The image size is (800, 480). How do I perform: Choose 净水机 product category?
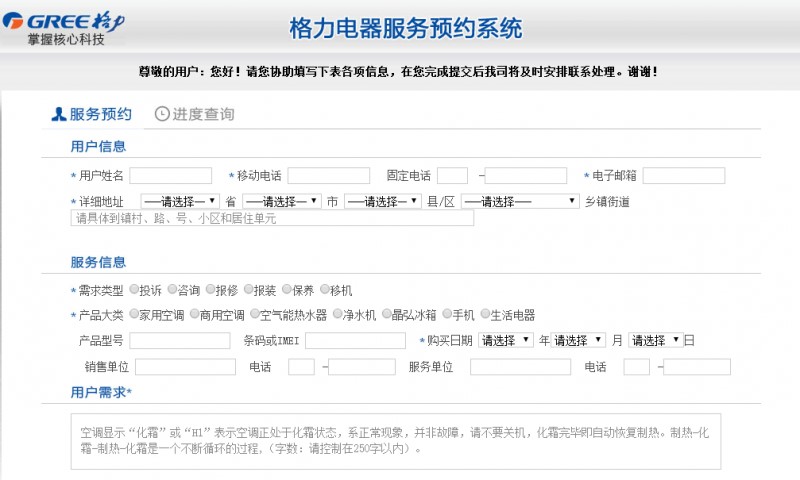(x=337, y=314)
